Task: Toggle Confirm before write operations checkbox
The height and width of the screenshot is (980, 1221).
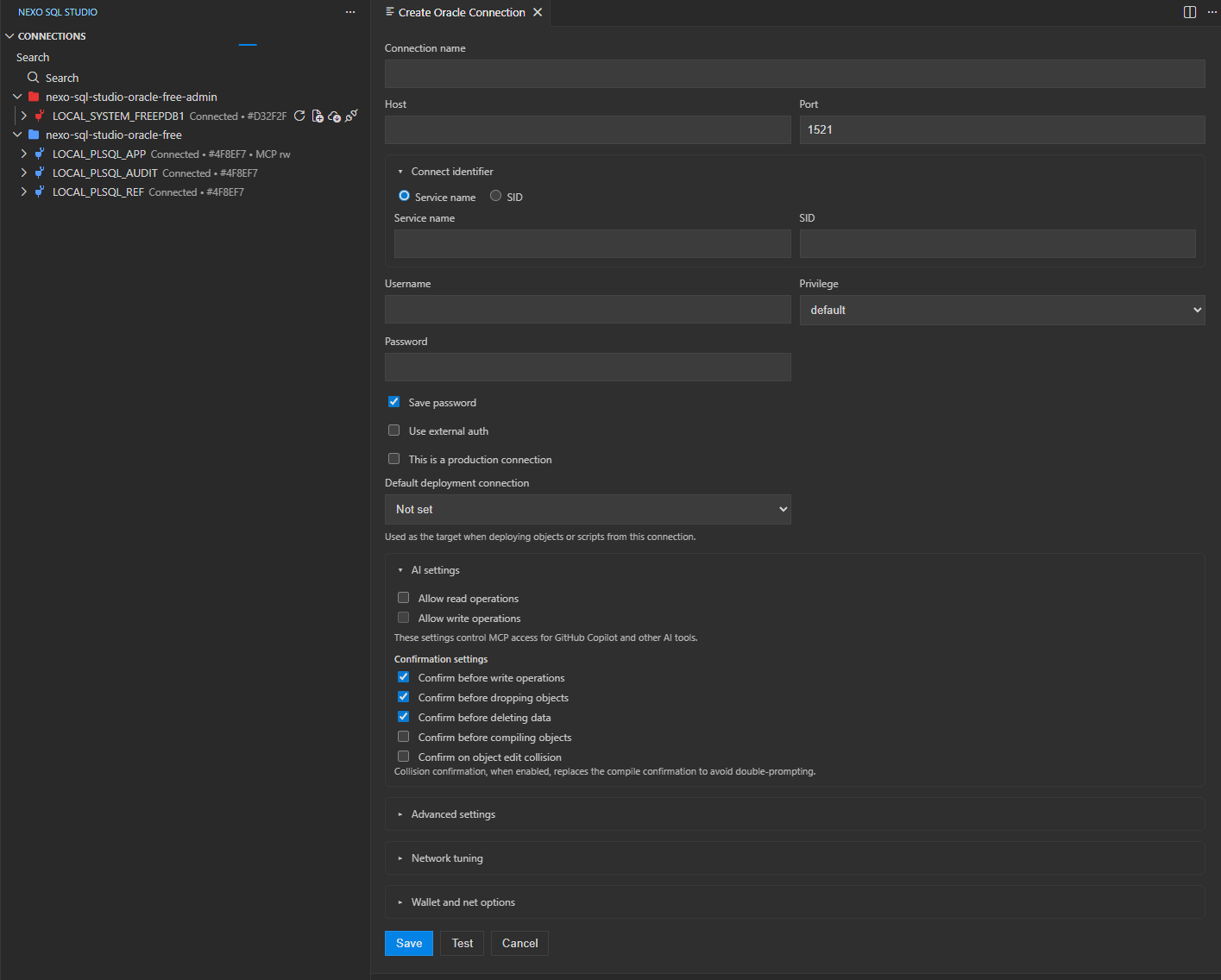Action: point(403,677)
